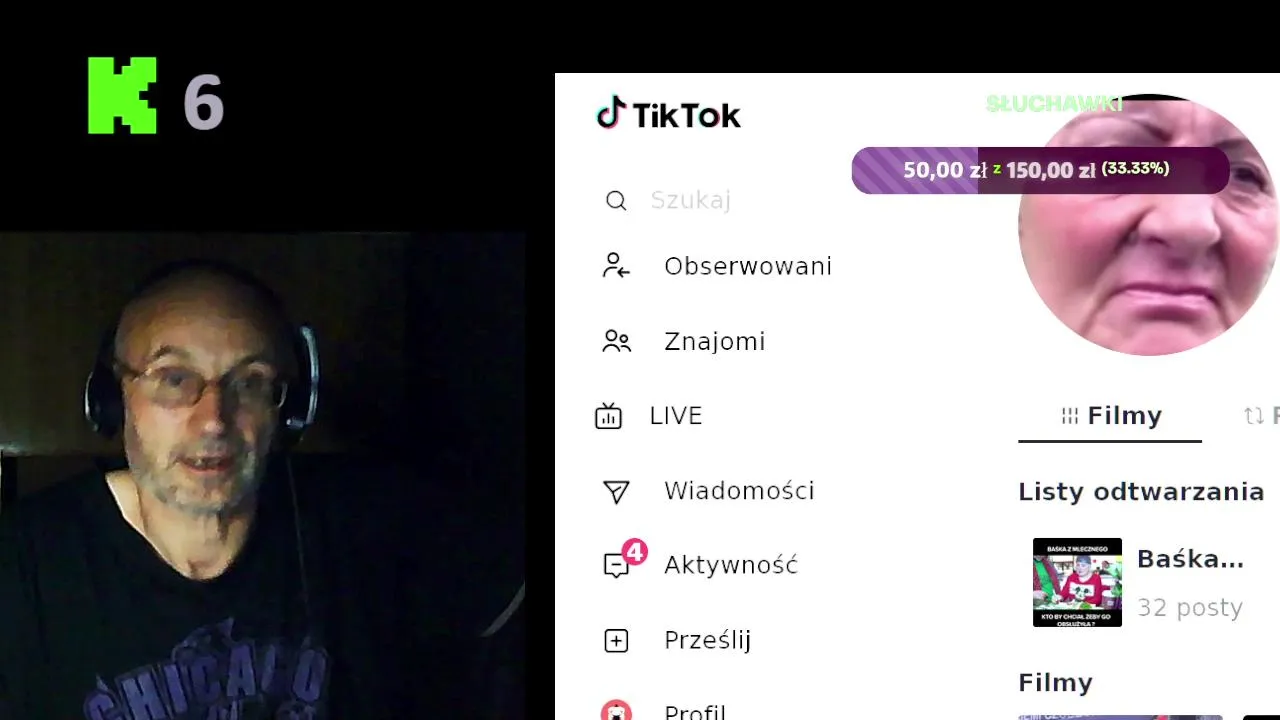The height and width of the screenshot is (720, 1280).
Task: Click the green Kick logo
Action: 122,95
